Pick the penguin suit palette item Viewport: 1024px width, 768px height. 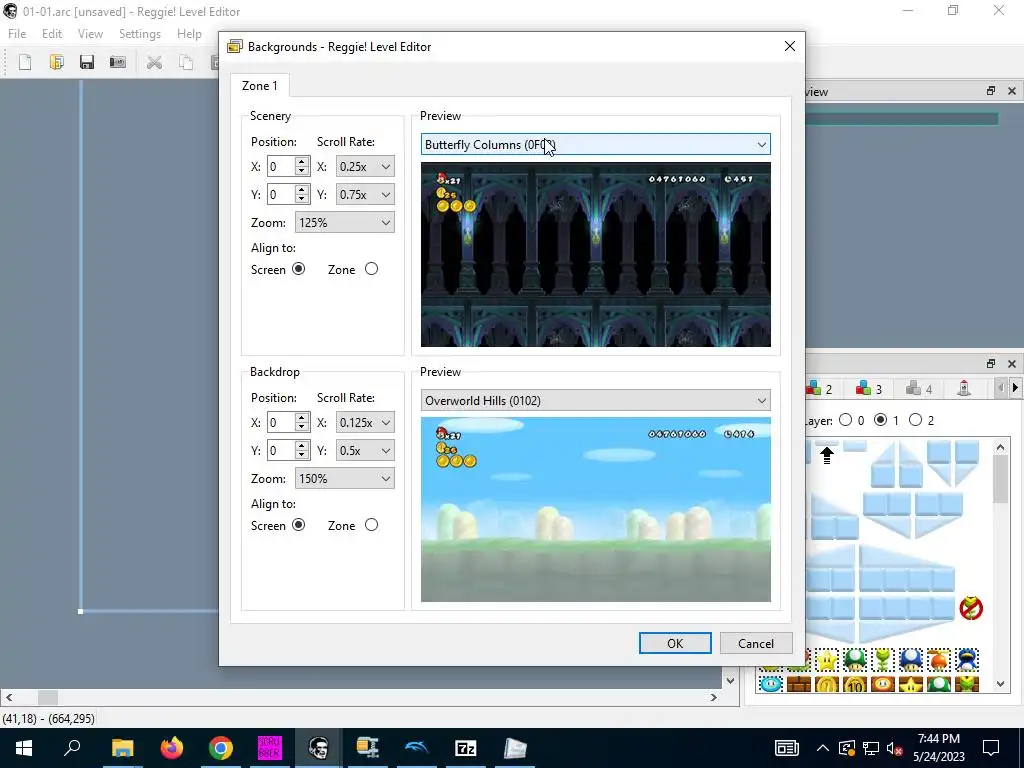click(x=967, y=660)
